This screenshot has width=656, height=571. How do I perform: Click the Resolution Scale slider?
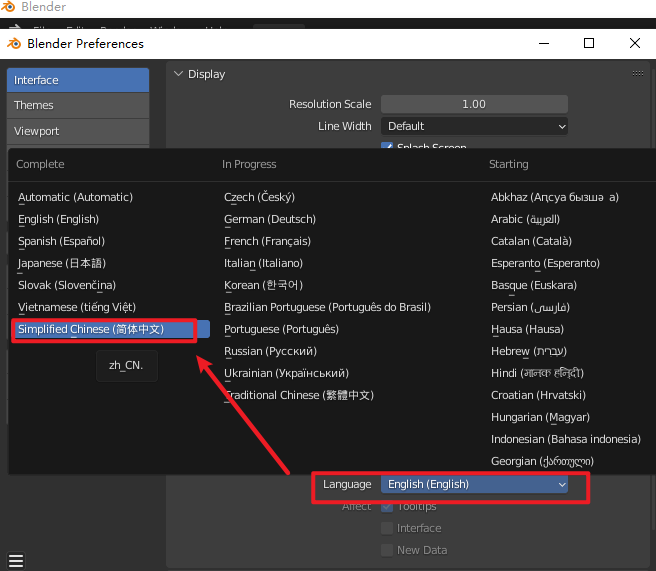click(474, 104)
